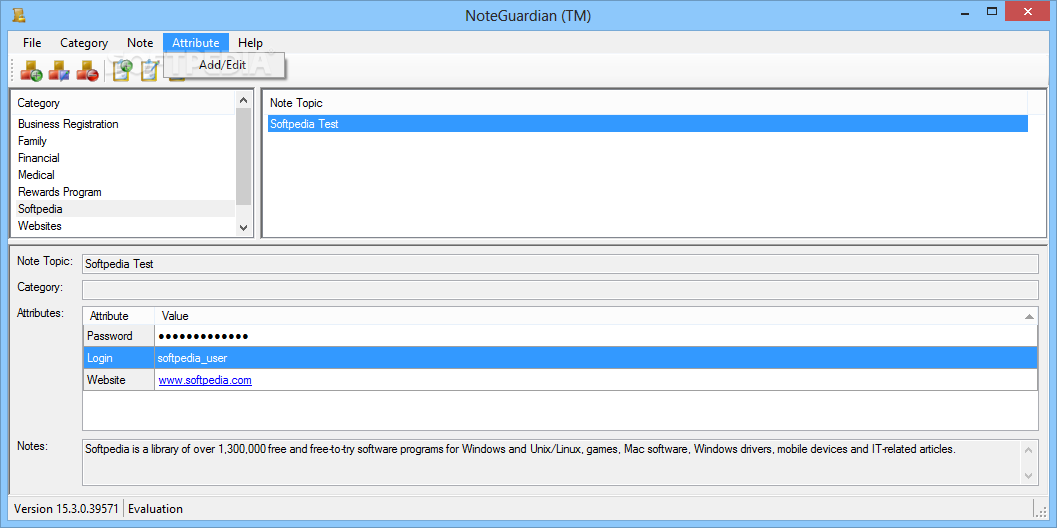Open the File menu
The width and height of the screenshot is (1057, 528).
click(x=32, y=42)
